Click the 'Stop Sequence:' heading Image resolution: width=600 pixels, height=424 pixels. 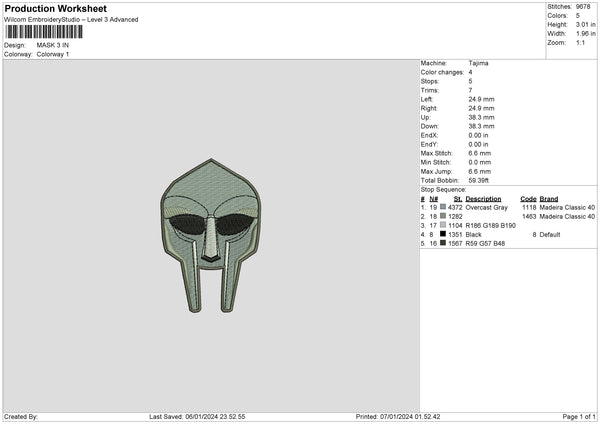[443, 190]
